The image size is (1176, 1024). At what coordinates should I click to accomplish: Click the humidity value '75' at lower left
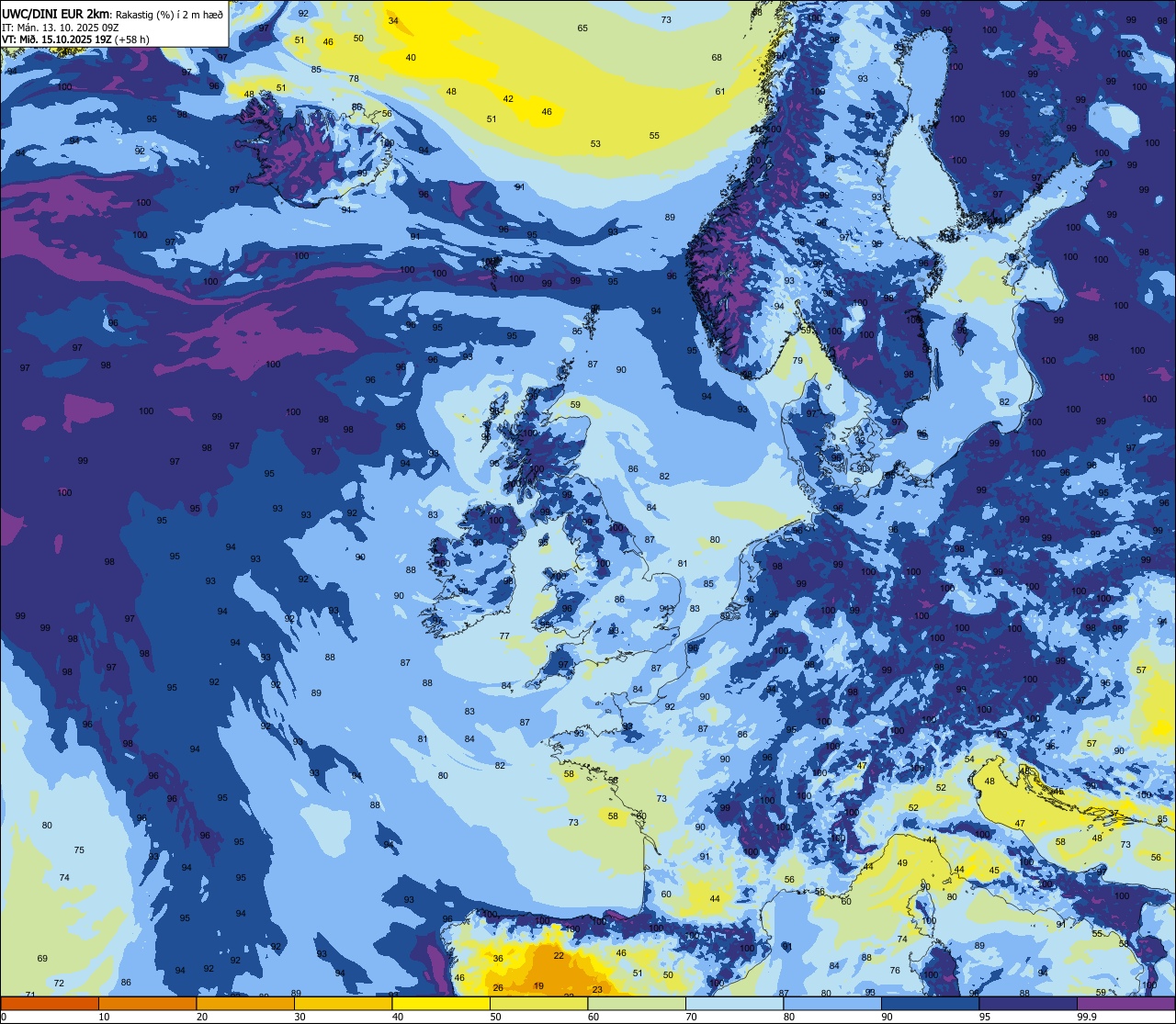(x=79, y=850)
